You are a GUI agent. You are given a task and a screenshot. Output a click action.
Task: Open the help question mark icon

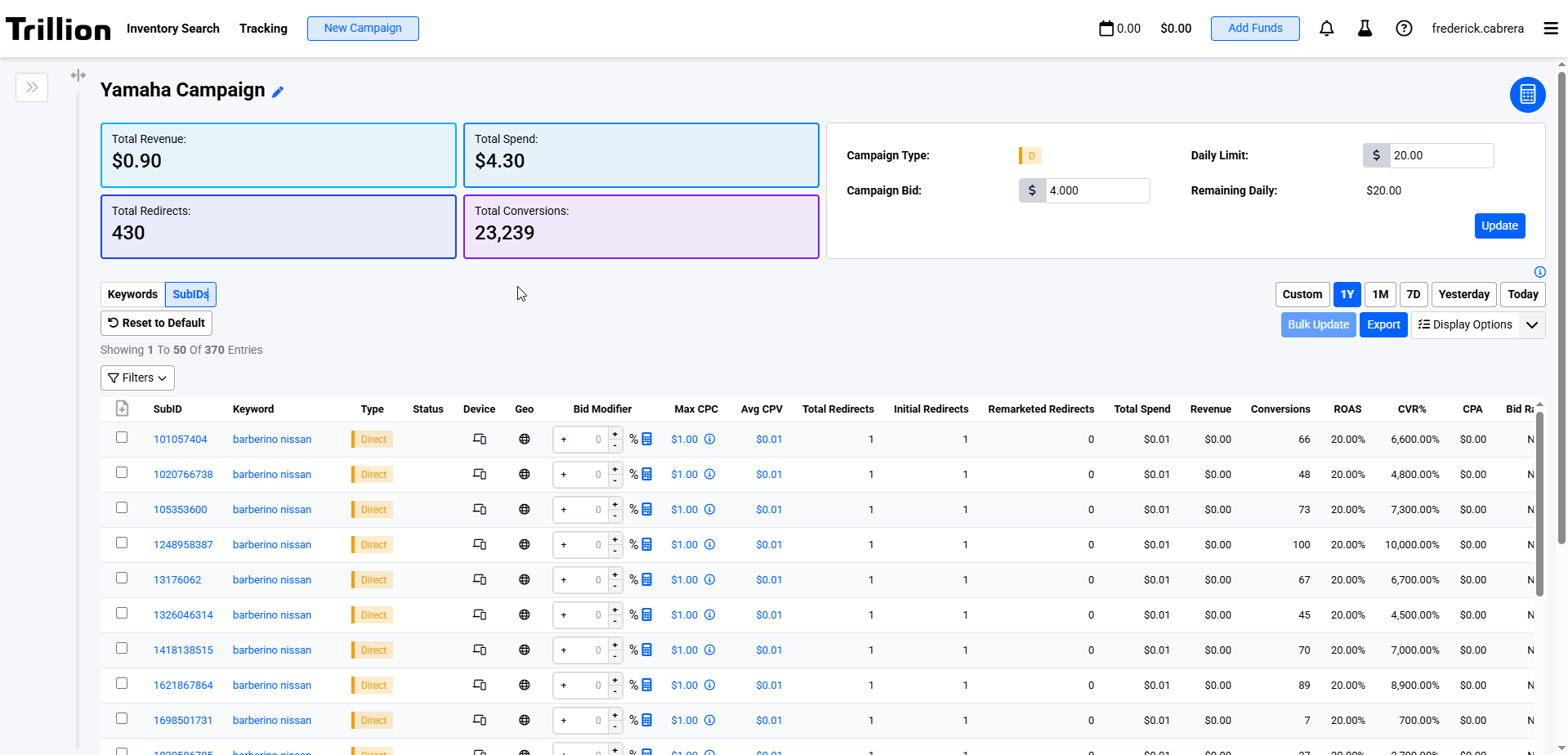(1404, 29)
